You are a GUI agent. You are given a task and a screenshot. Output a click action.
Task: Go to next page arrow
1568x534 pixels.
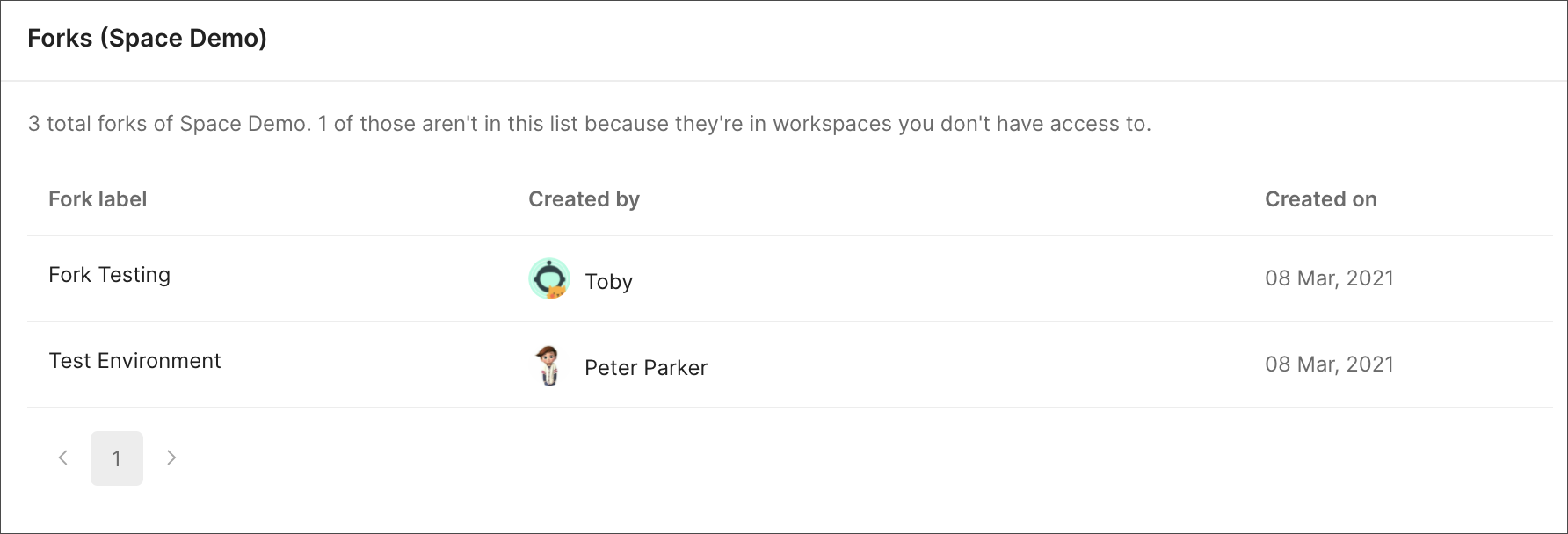(x=171, y=458)
